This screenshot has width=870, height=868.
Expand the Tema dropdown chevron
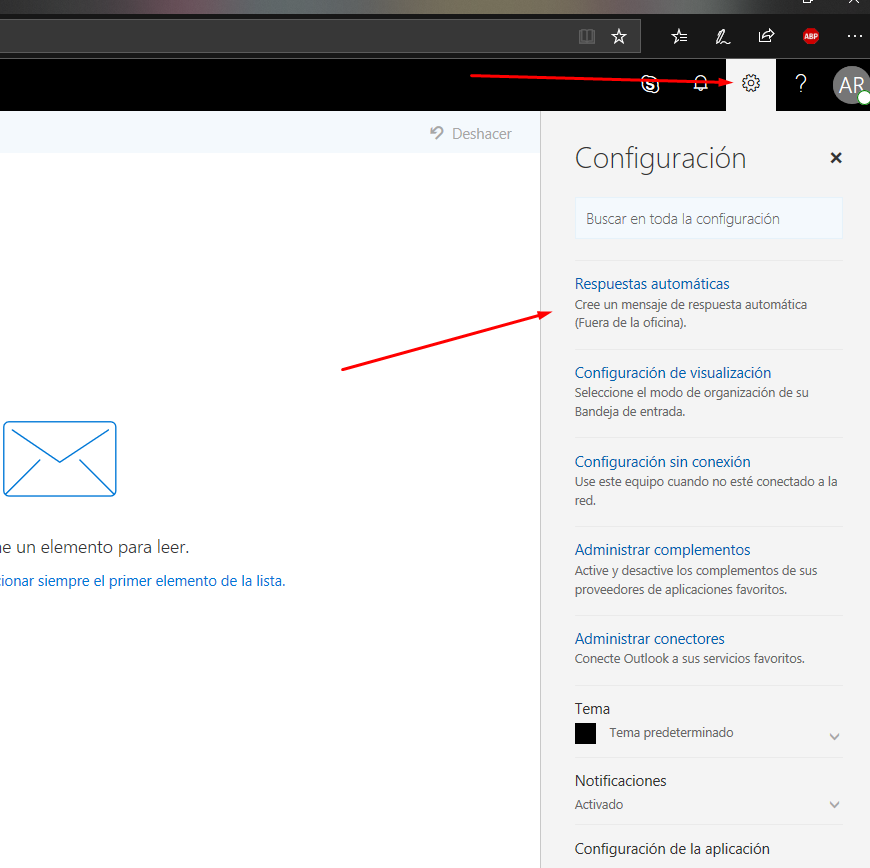coord(834,737)
